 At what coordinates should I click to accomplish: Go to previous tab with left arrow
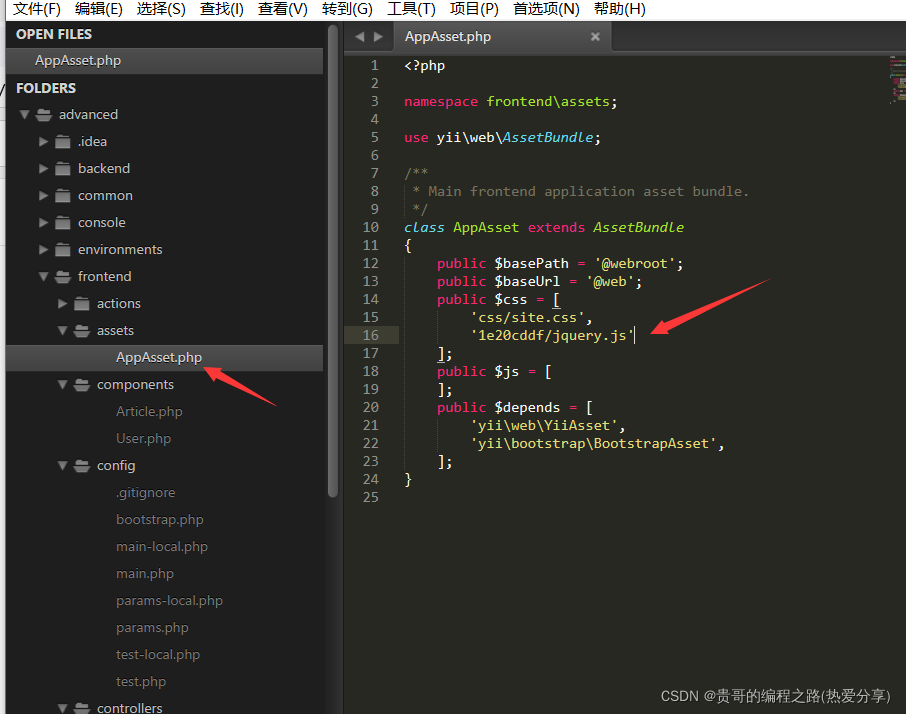359,36
